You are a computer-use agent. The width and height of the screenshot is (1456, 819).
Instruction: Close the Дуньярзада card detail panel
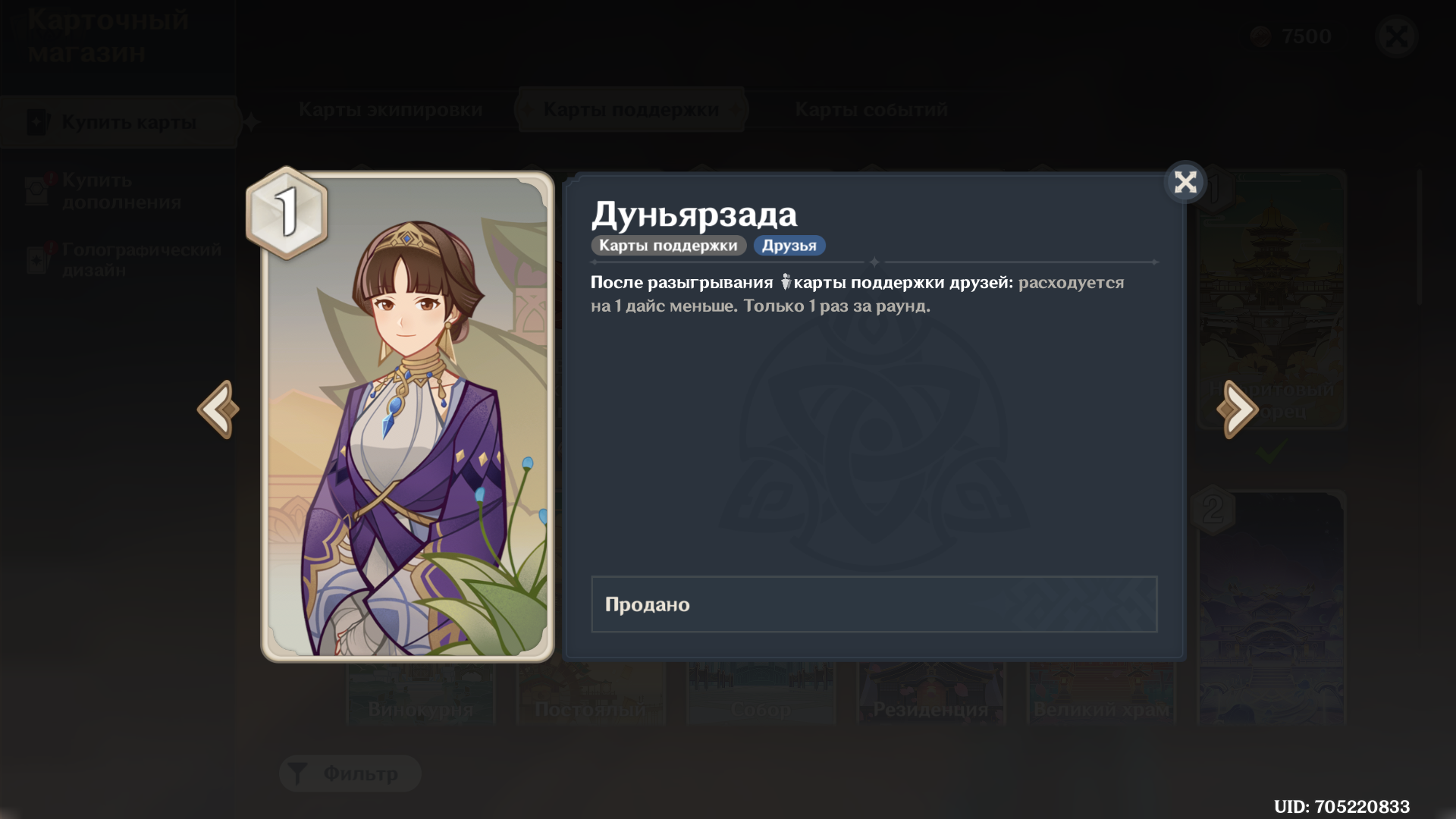coord(1185,182)
